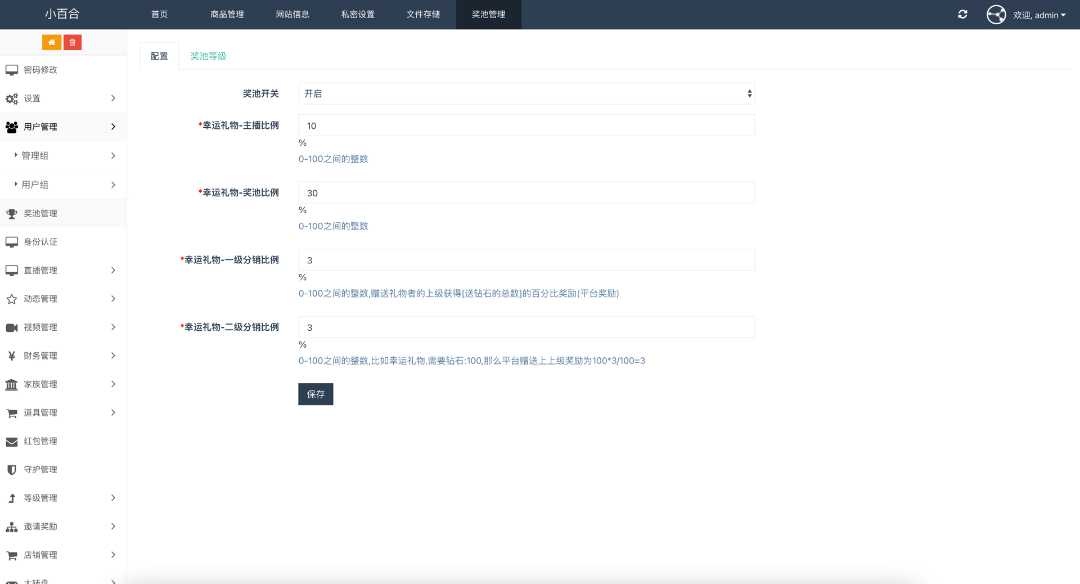Expand the 财务管理 chevron
The image size is (1080, 584).
(x=113, y=355)
